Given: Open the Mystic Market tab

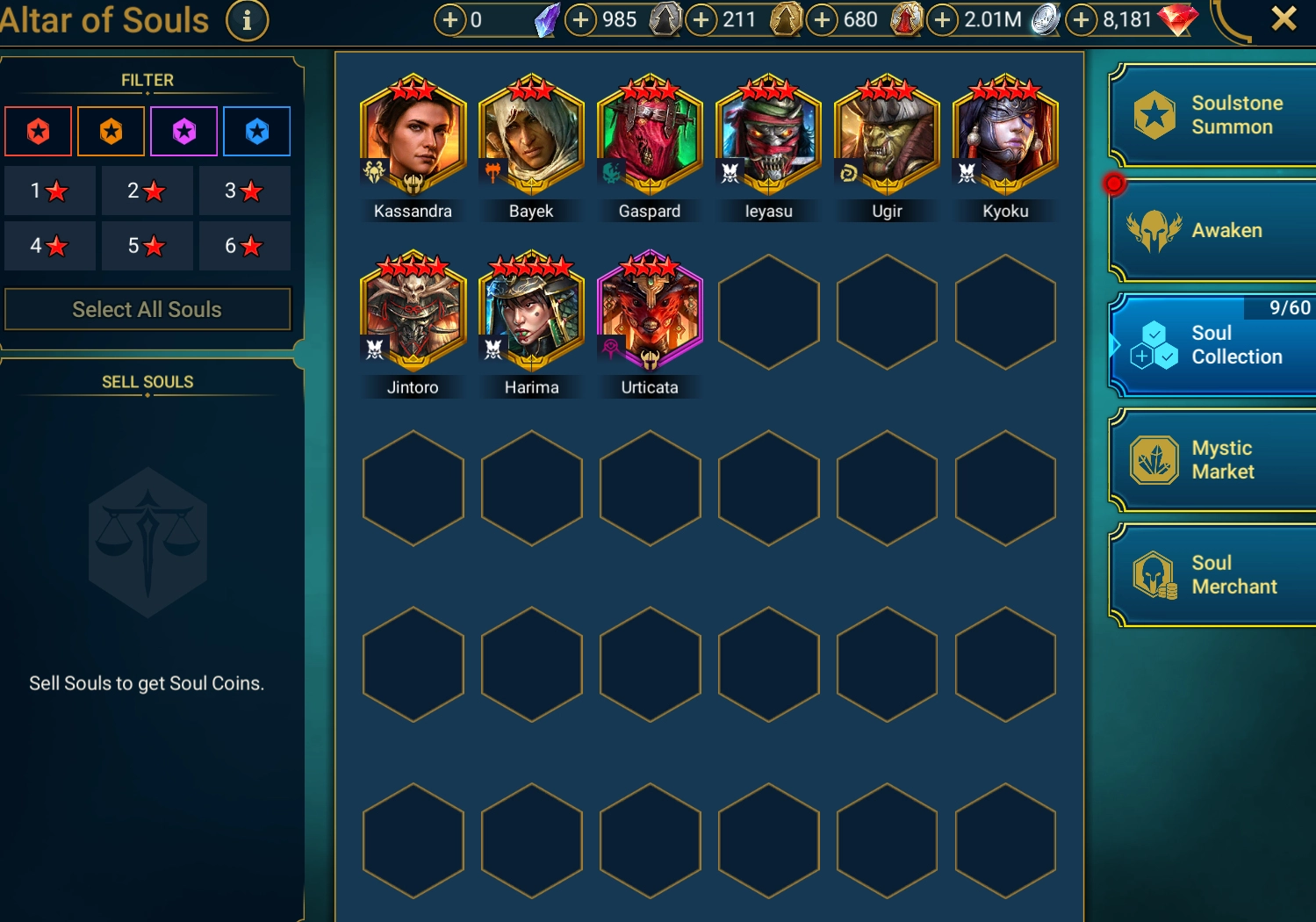Looking at the screenshot, I should (x=1213, y=460).
